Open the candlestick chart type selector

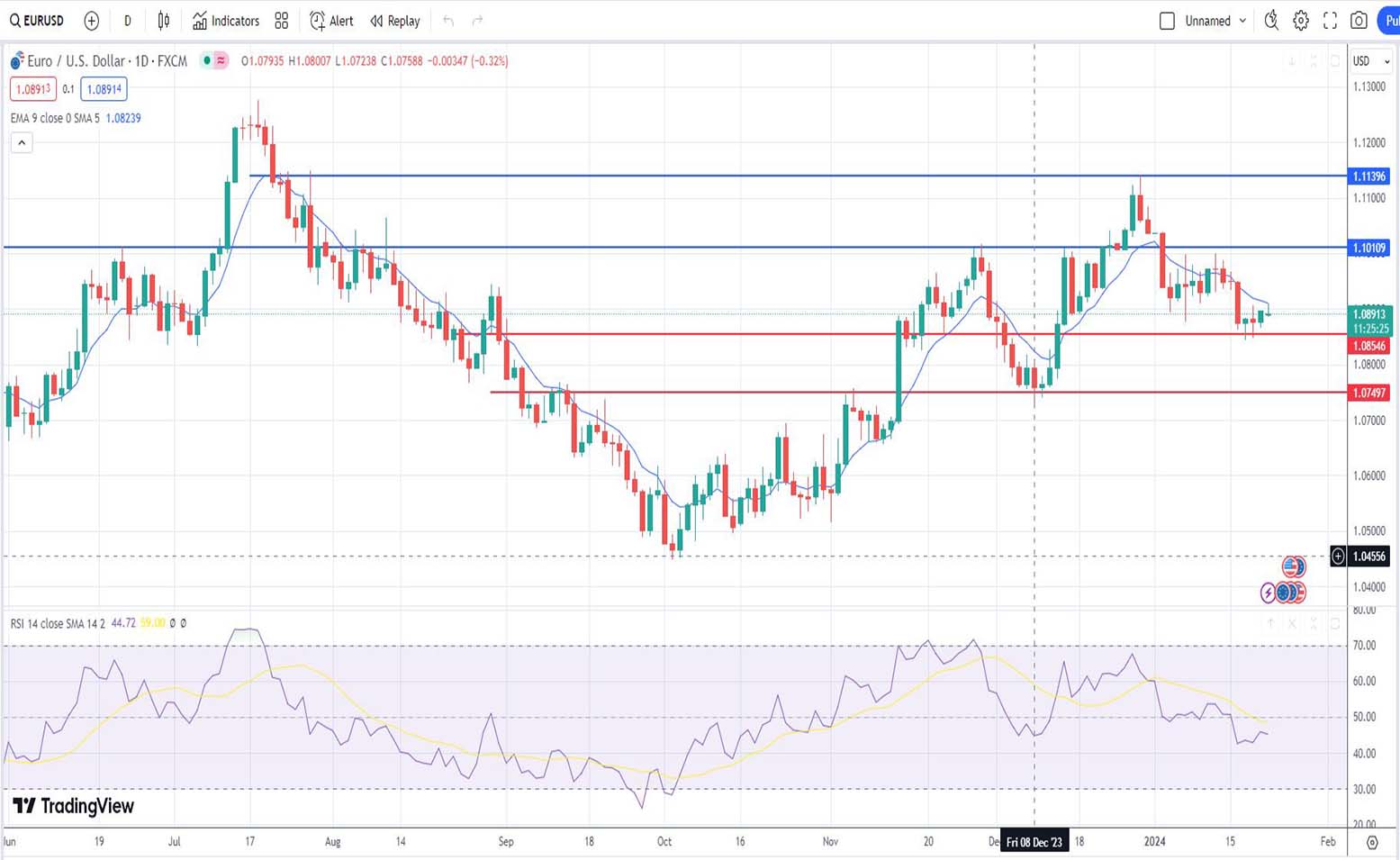click(163, 21)
